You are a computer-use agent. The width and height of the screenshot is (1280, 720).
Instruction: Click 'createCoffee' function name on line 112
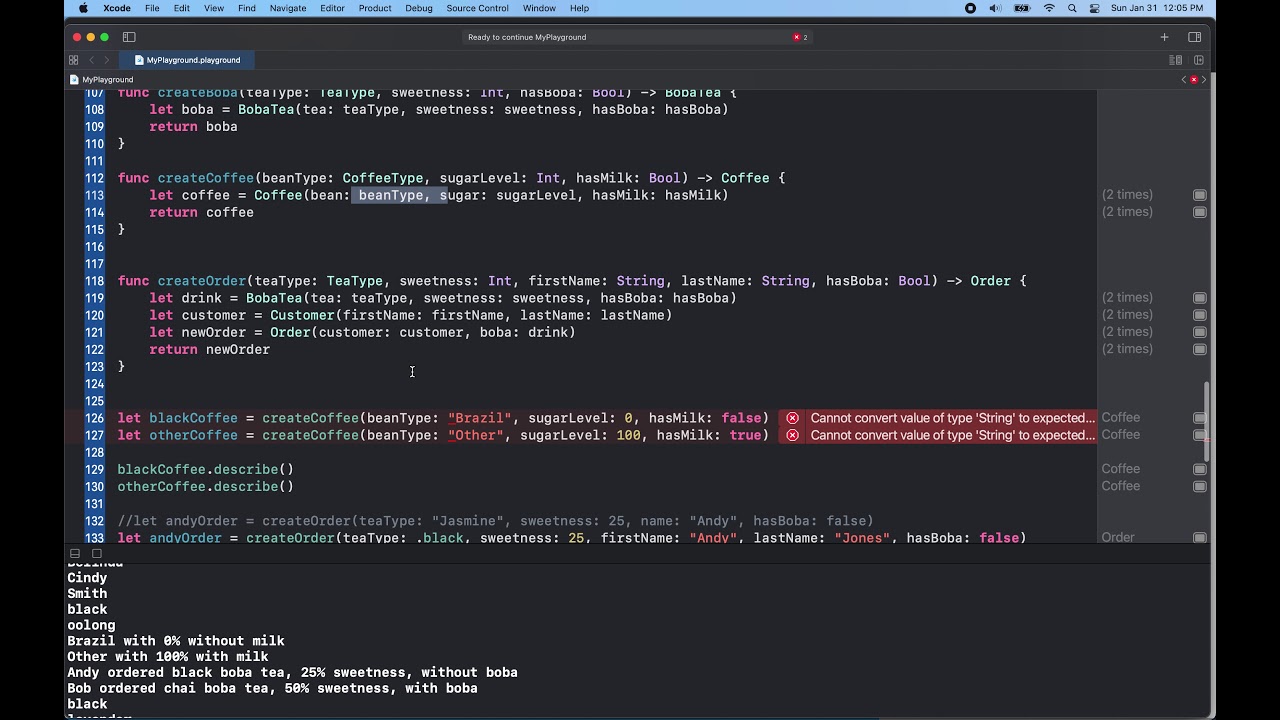tap(206, 178)
